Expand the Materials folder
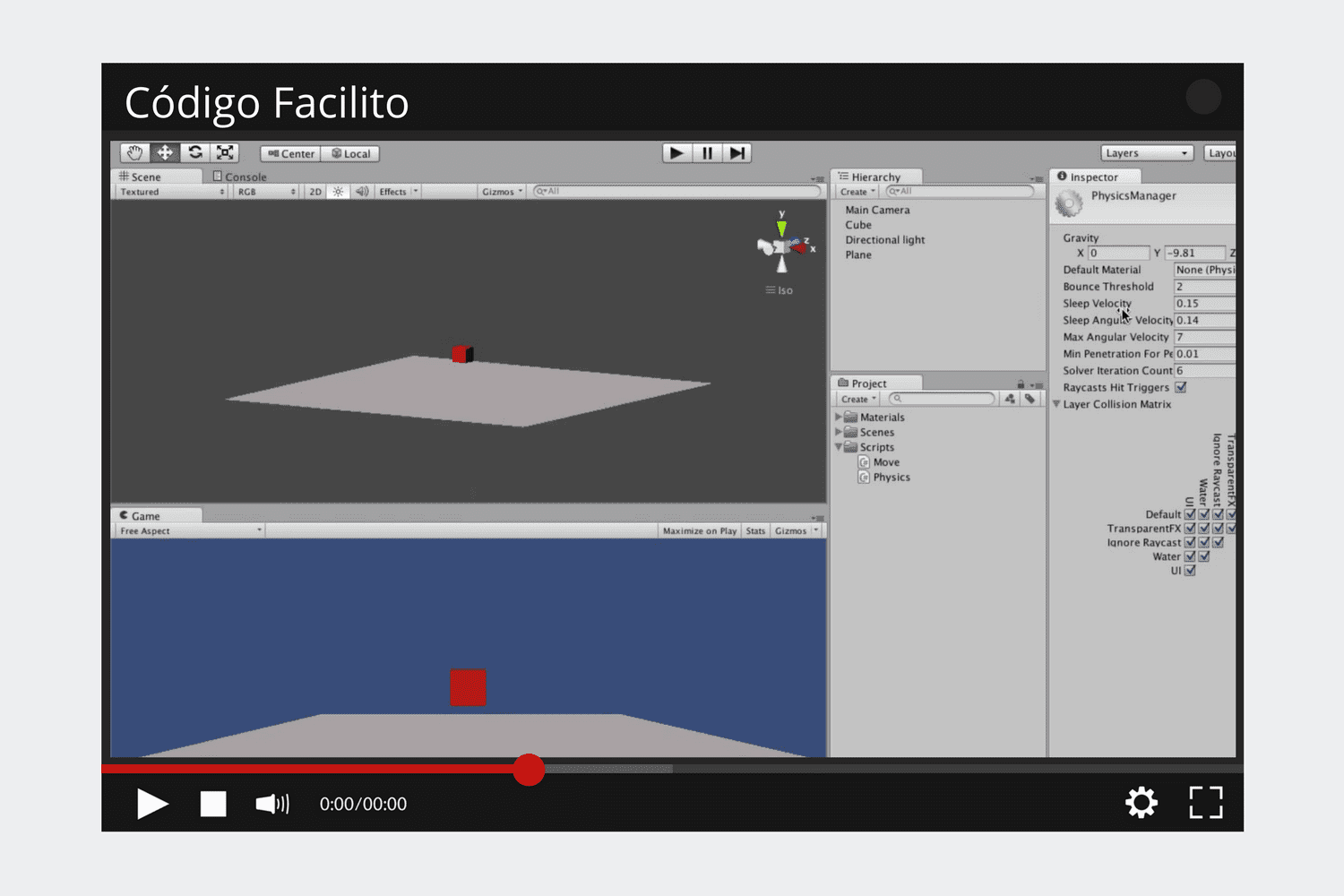Image resolution: width=1344 pixels, height=896 pixels. click(x=839, y=418)
